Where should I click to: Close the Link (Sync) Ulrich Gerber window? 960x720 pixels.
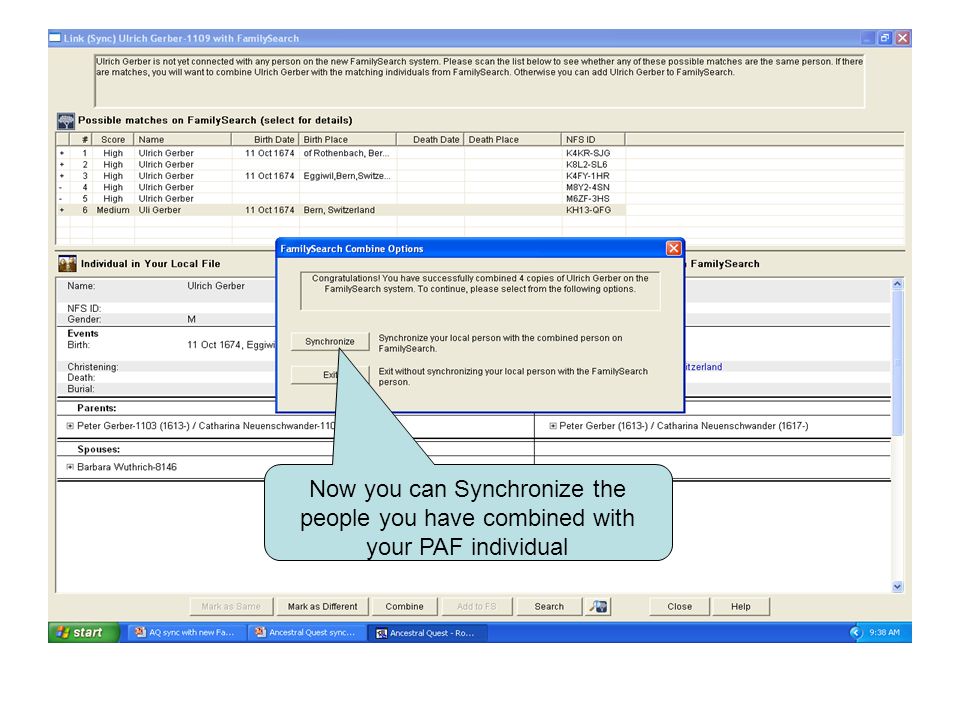(x=902, y=38)
